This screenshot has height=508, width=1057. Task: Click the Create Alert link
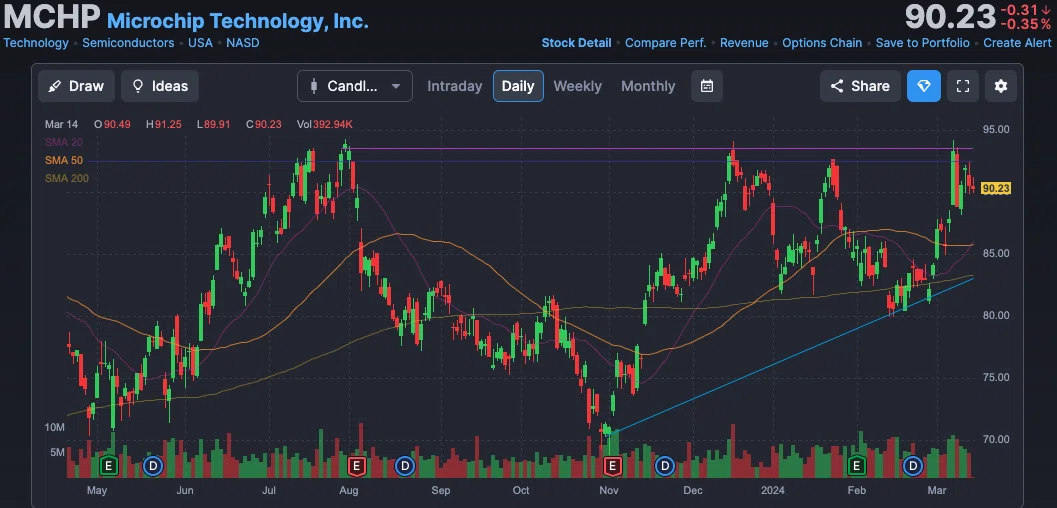tap(1017, 42)
